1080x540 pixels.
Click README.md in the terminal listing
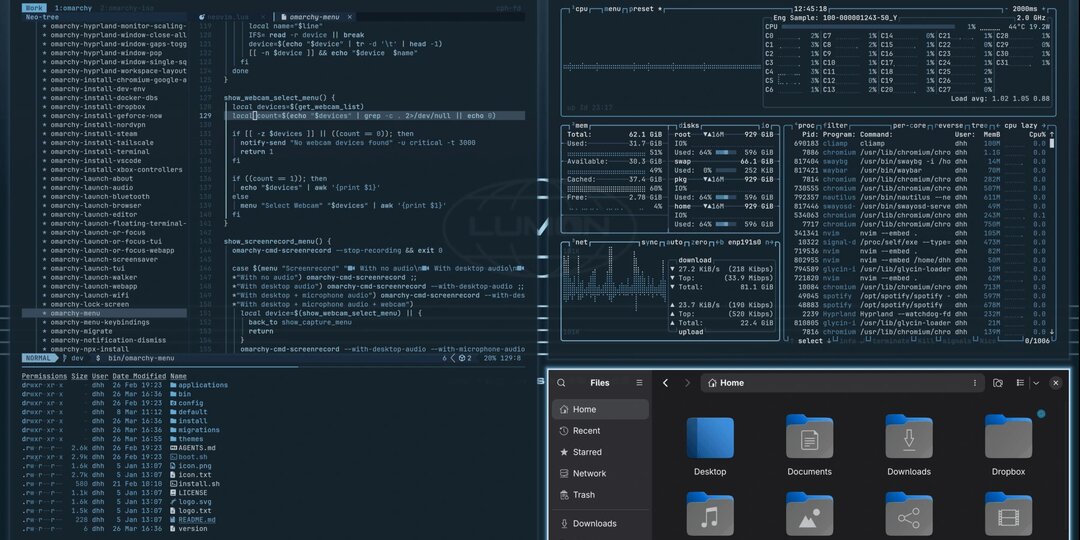pos(196,519)
